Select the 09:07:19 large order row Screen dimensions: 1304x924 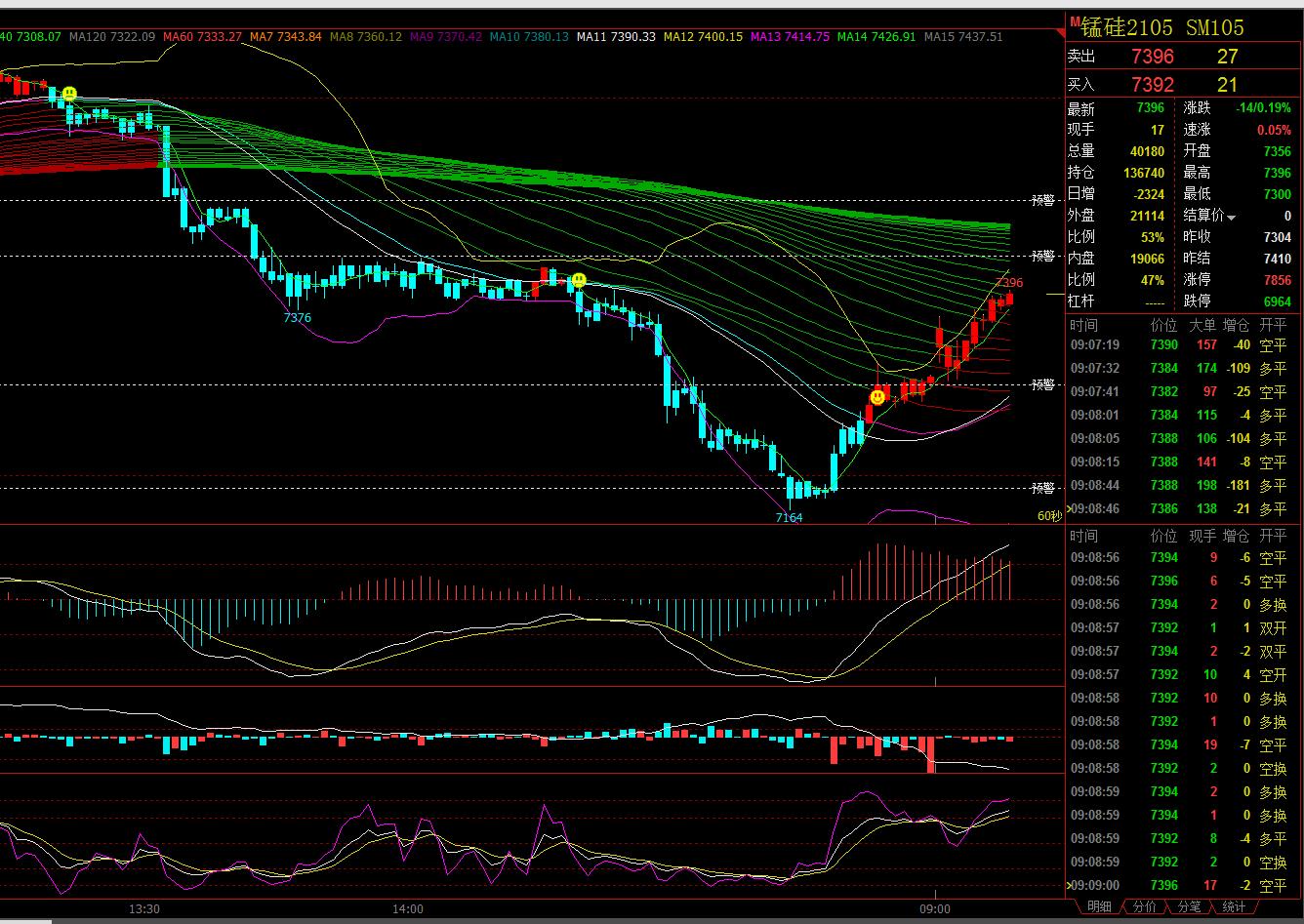tap(1179, 344)
